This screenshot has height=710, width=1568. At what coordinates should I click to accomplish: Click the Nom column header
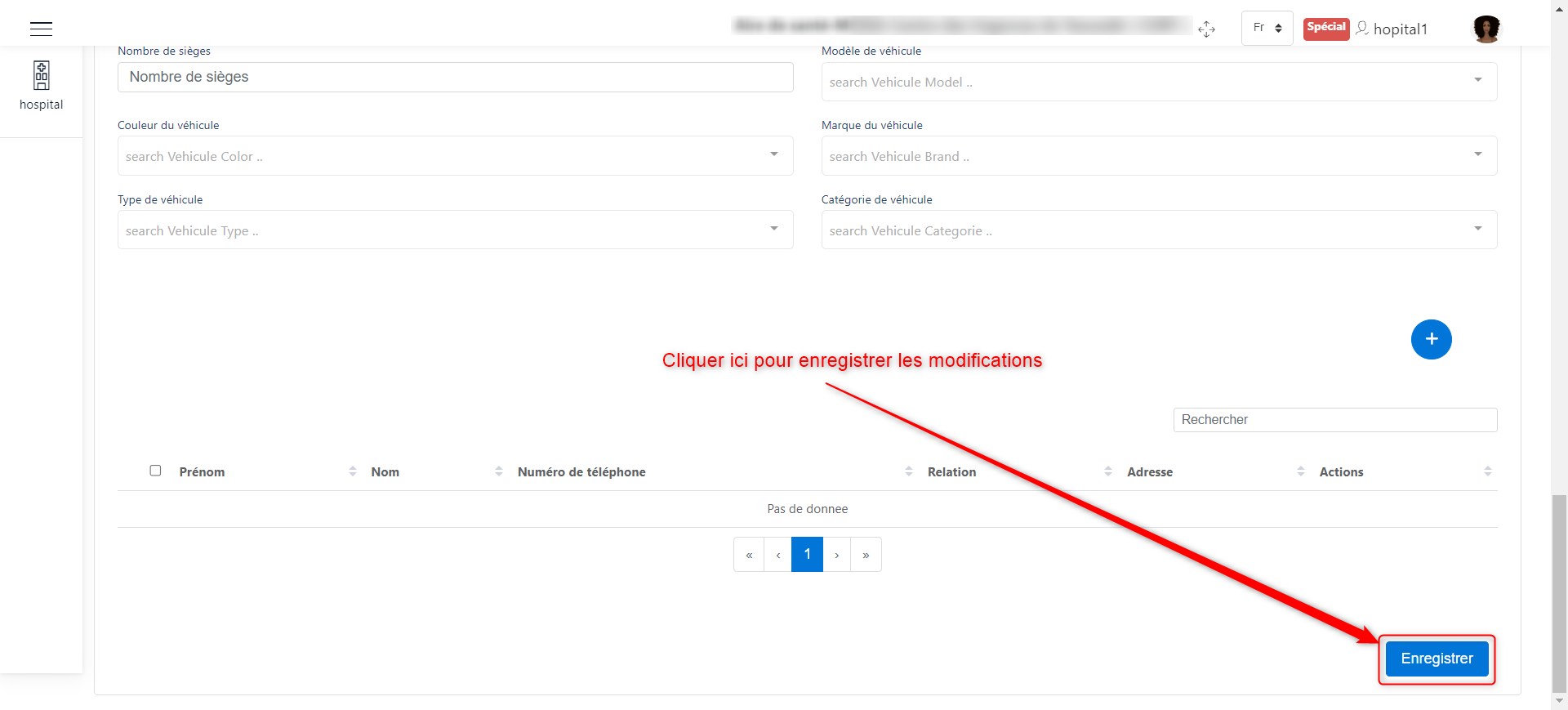coord(385,472)
